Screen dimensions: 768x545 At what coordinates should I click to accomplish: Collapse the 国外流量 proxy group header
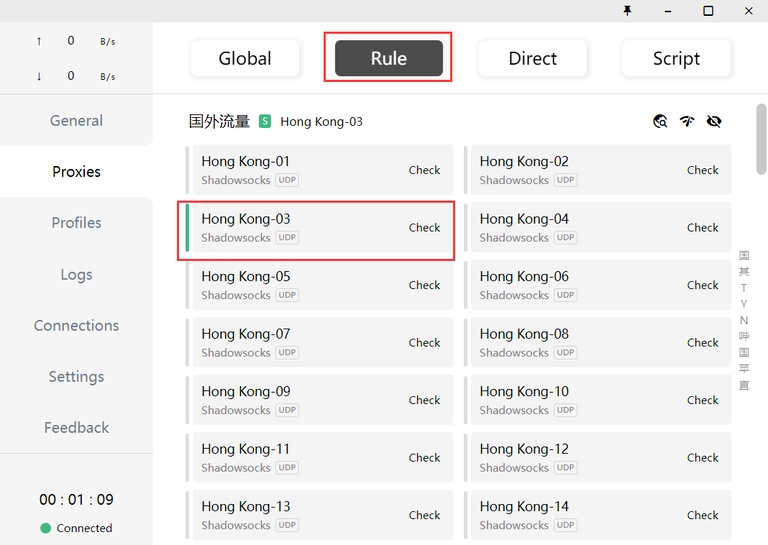[x=219, y=121]
